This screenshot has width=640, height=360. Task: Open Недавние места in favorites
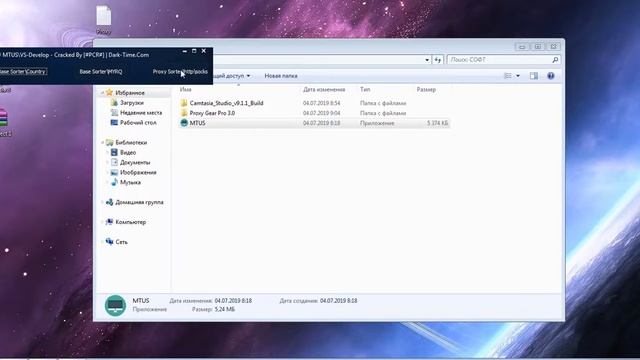point(140,113)
